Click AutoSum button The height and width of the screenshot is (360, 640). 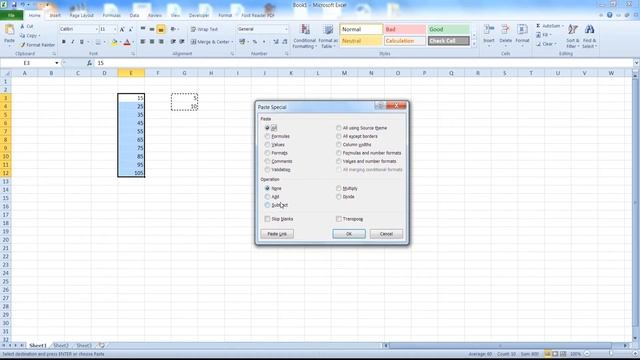tap(549, 26)
